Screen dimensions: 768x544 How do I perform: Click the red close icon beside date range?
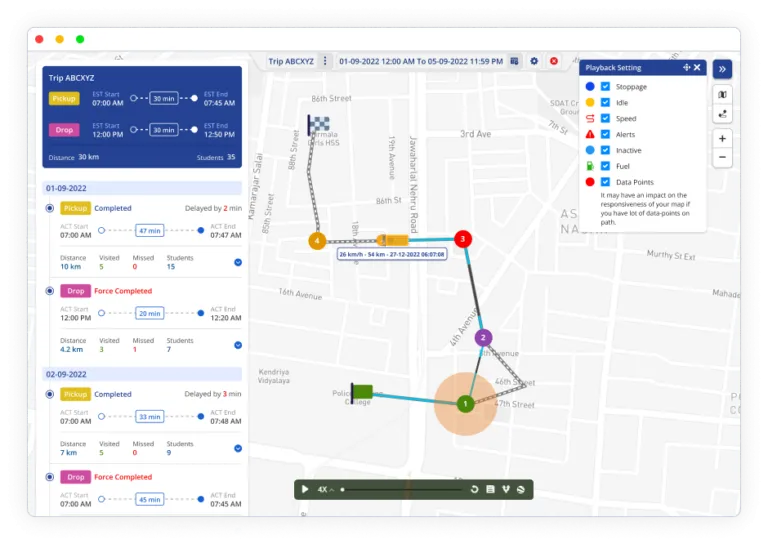click(553, 61)
